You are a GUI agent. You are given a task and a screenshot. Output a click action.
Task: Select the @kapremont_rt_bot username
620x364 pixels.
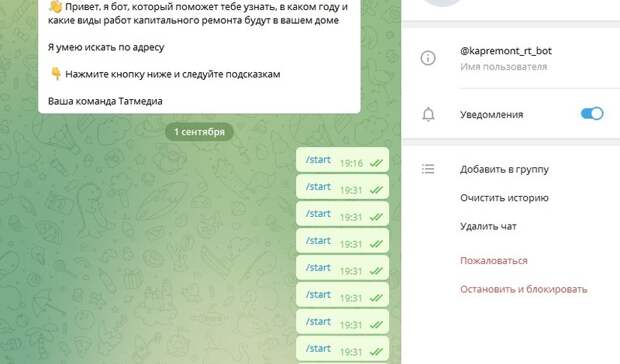(506, 51)
